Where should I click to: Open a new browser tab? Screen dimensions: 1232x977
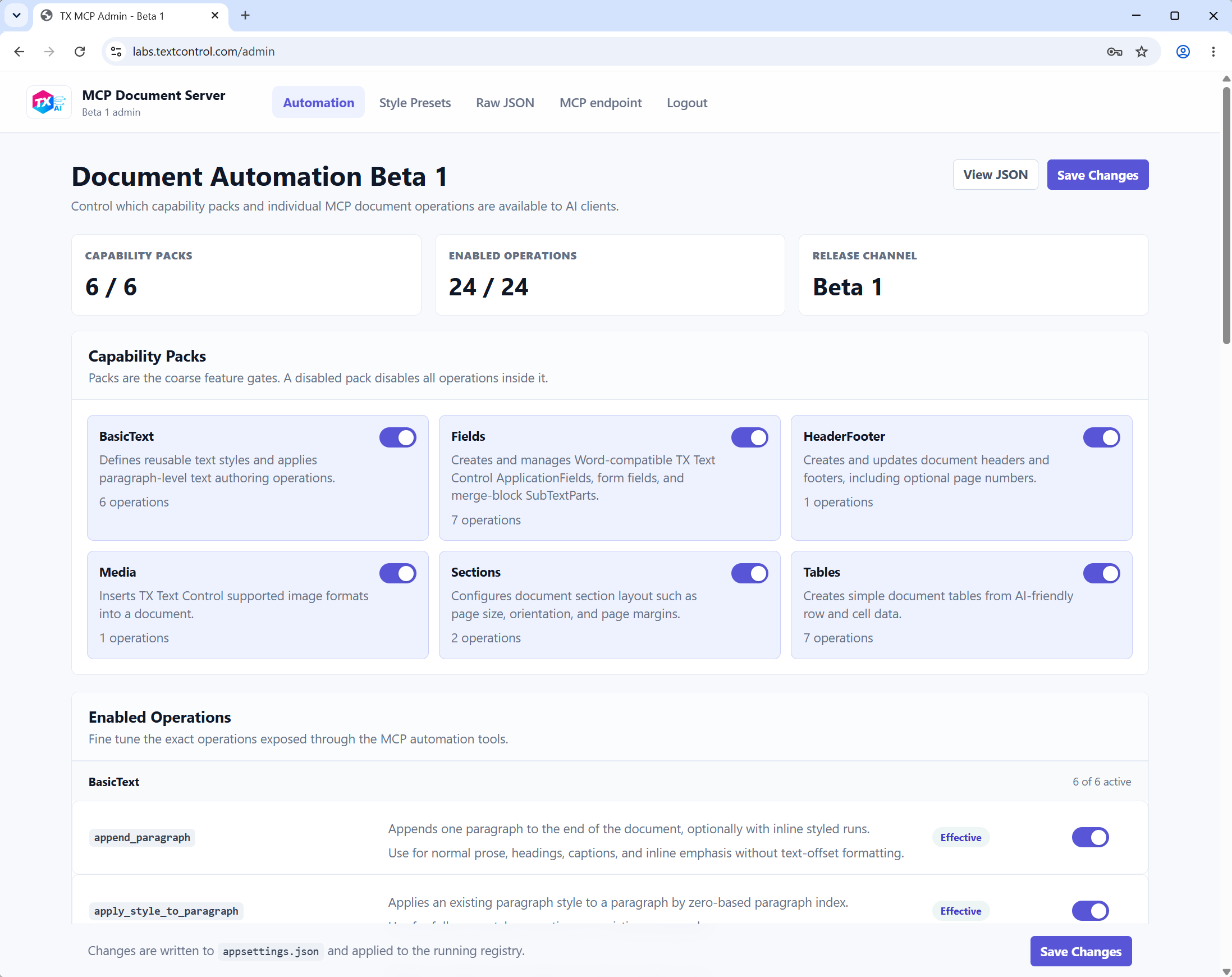pos(245,15)
